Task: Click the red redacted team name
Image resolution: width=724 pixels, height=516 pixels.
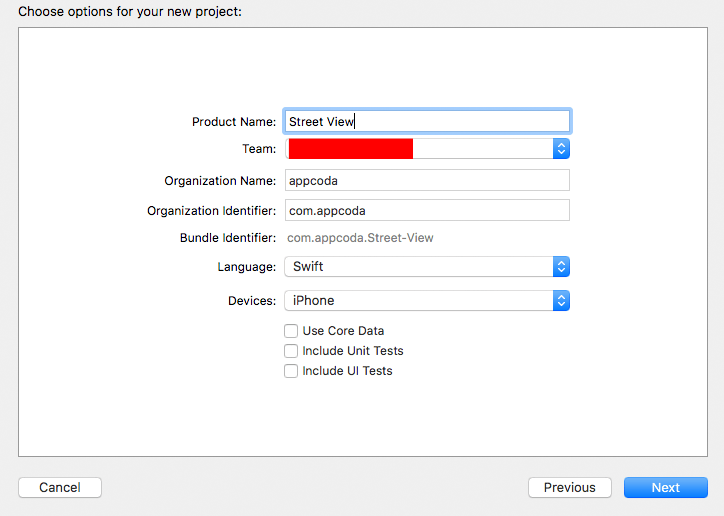Action: (351, 149)
